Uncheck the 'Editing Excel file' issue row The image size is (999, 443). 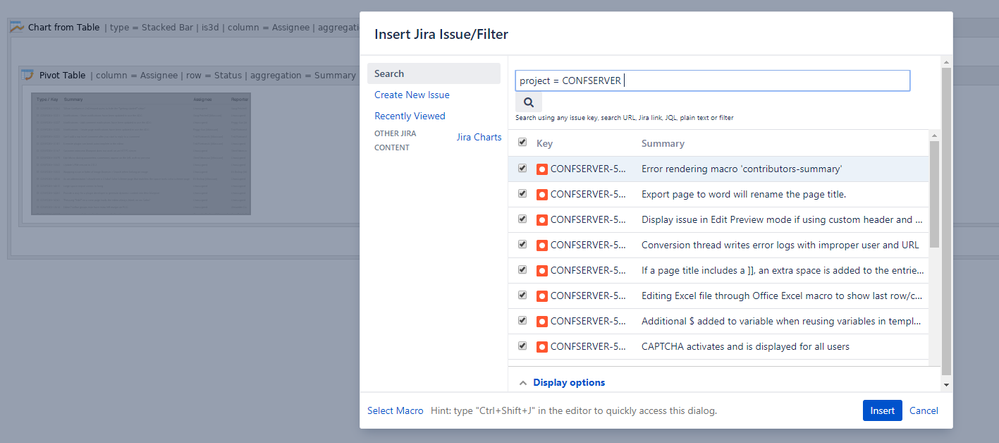coord(522,295)
